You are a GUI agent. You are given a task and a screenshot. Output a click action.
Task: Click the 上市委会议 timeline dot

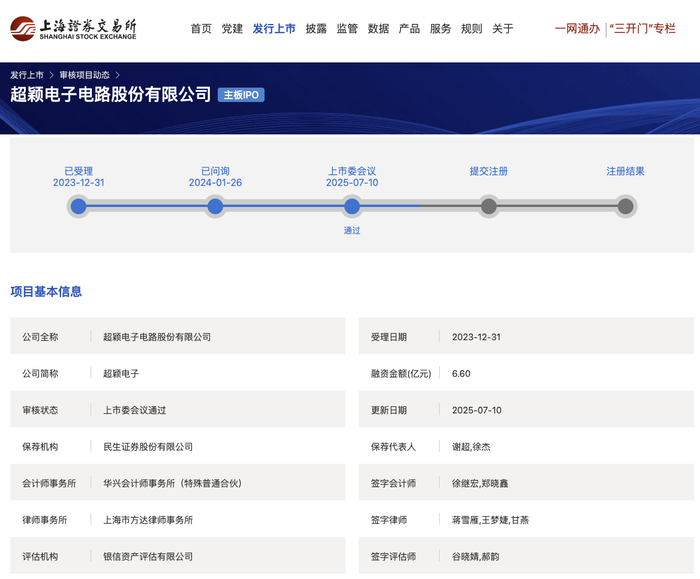click(352, 206)
